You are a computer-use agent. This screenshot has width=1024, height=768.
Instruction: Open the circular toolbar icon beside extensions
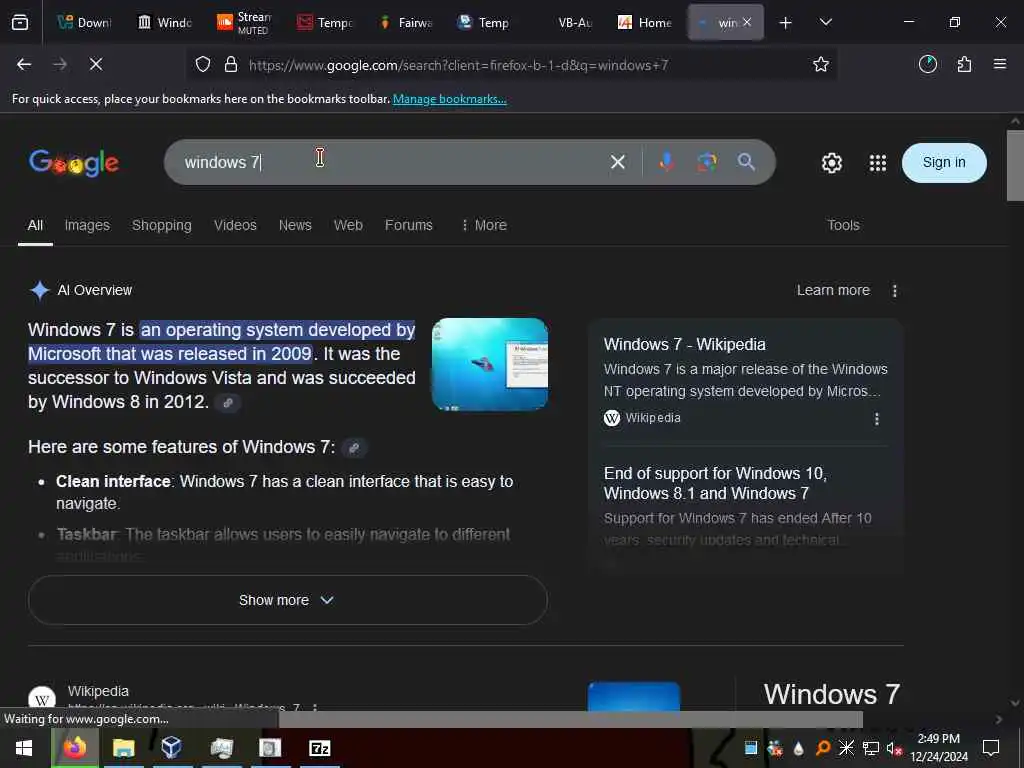click(x=928, y=64)
